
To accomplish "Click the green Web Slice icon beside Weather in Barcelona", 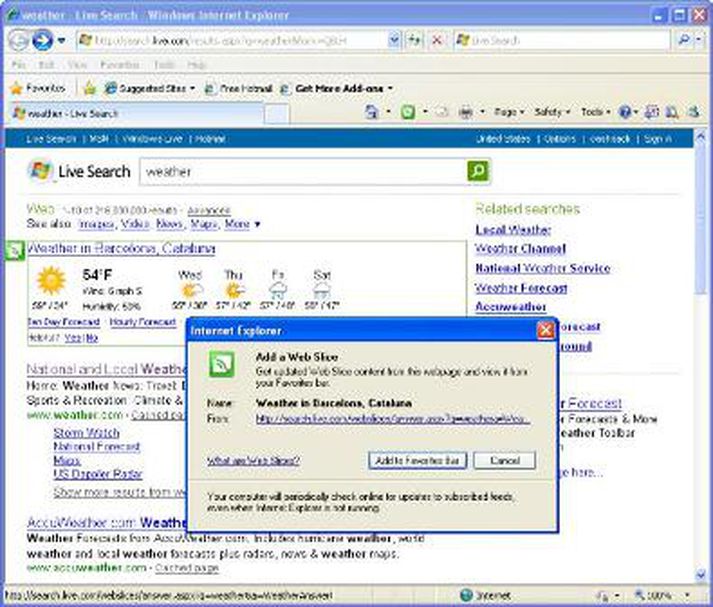I will click(x=15, y=251).
